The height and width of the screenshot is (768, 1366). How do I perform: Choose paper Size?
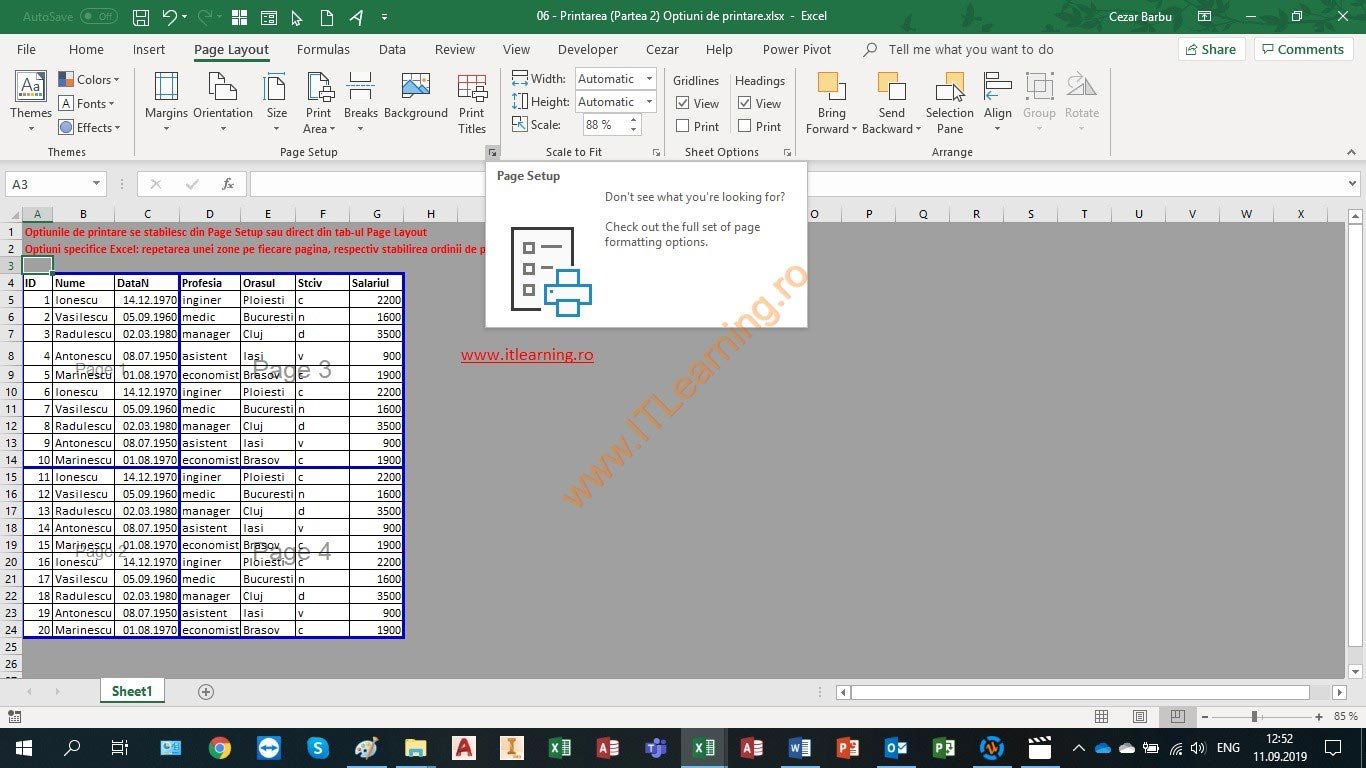(277, 102)
